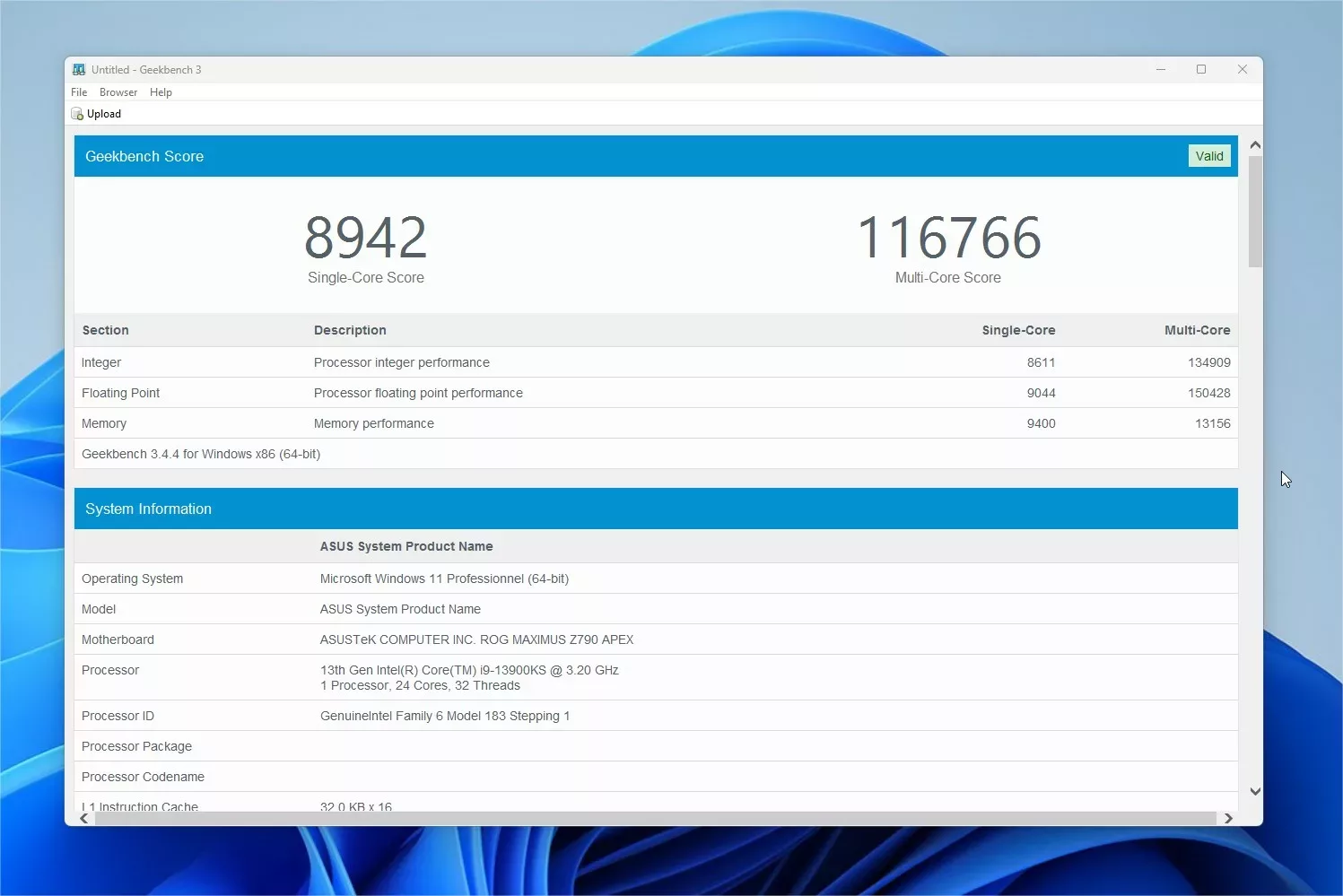Image resolution: width=1343 pixels, height=896 pixels.
Task: Close the Geekbench 3 window
Action: (x=1243, y=70)
